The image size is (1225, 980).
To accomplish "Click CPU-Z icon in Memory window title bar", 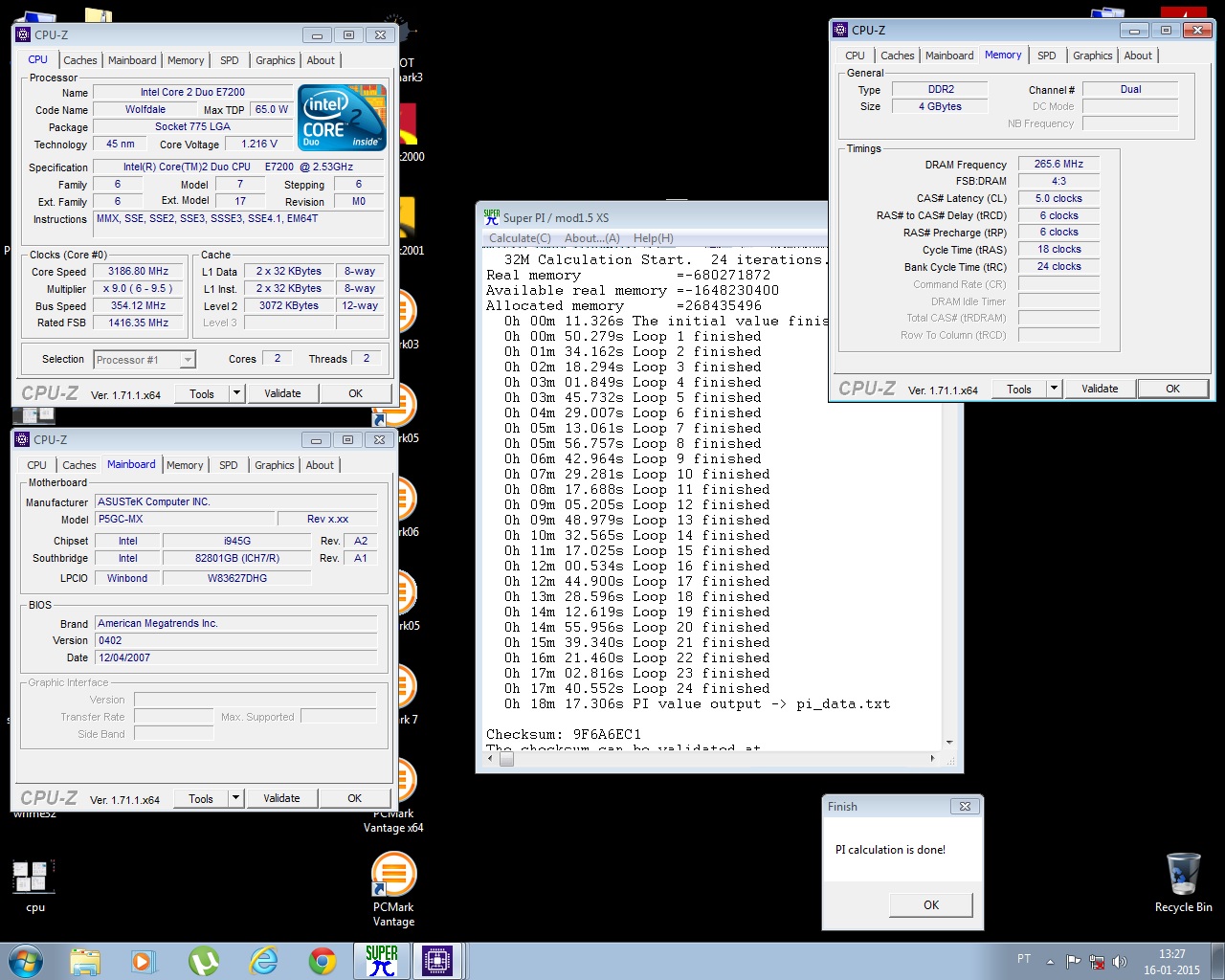I will pyautogui.click(x=840, y=30).
